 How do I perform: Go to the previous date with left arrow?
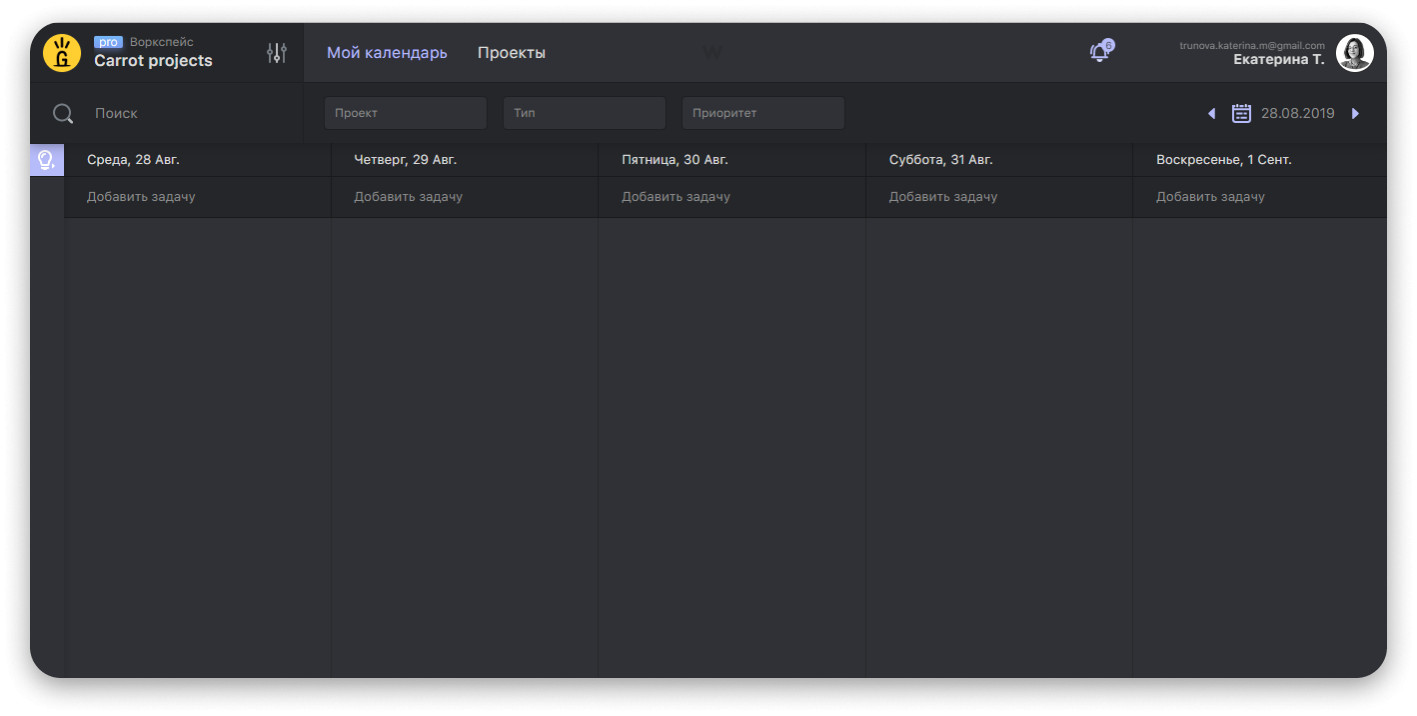click(1211, 114)
